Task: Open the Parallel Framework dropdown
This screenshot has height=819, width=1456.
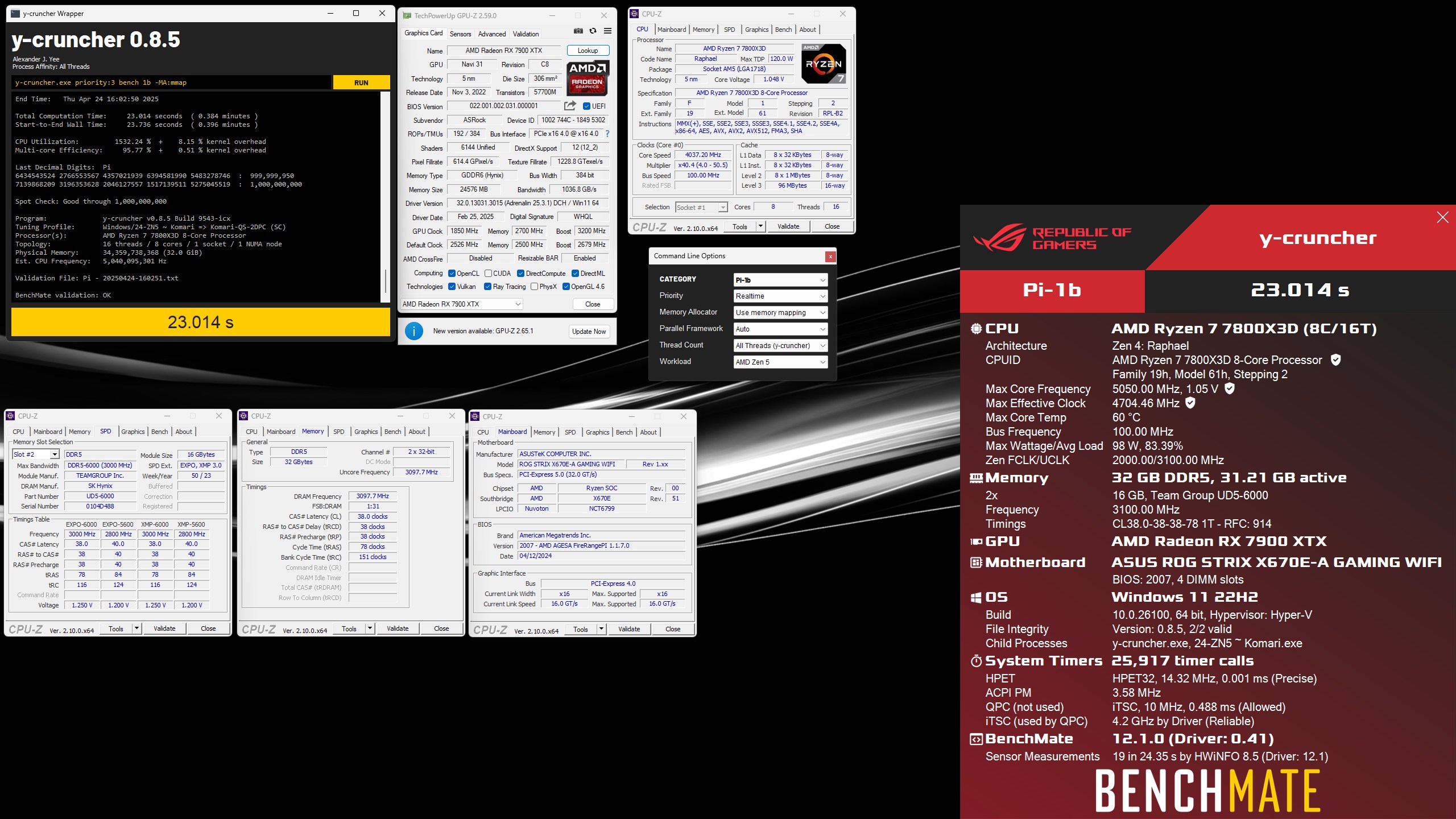Action: click(780, 329)
